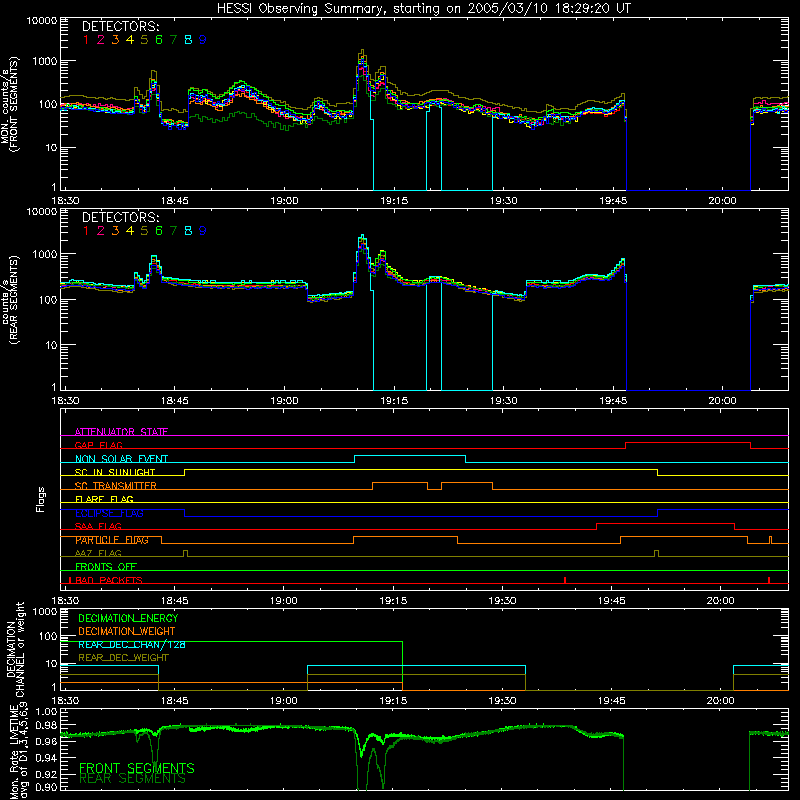Click 'DETECTORS:' legend heading in front segments panel
The image size is (800, 800).
click(x=120, y=26)
